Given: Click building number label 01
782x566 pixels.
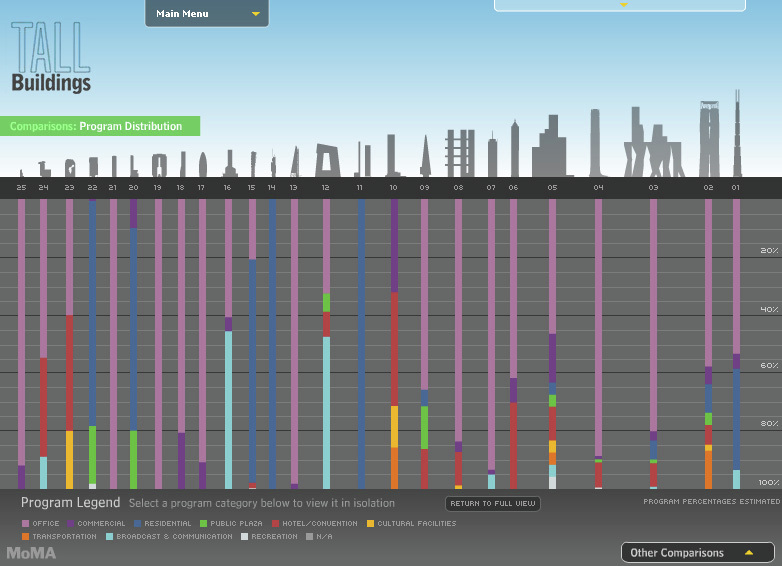Looking at the screenshot, I should 736,188.
